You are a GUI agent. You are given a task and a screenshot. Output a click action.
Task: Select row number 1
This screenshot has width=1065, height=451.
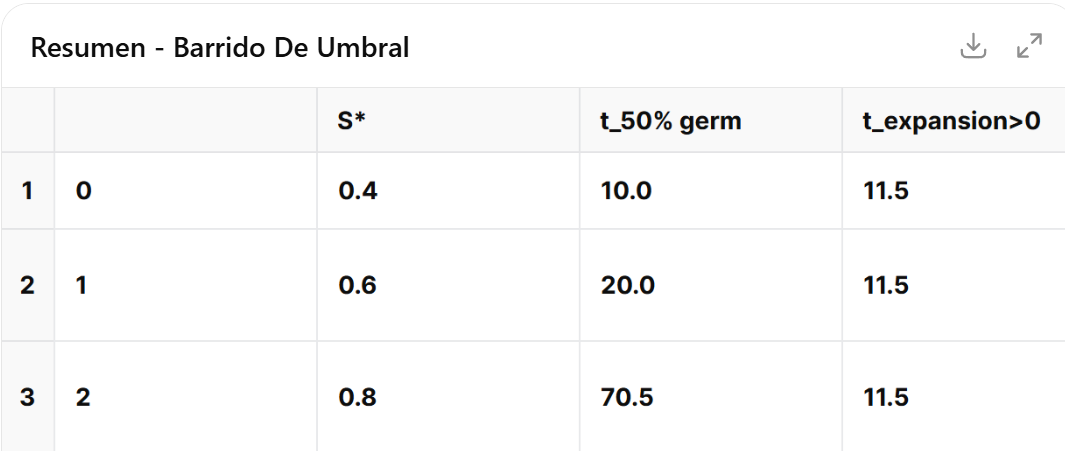tap(27, 190)
